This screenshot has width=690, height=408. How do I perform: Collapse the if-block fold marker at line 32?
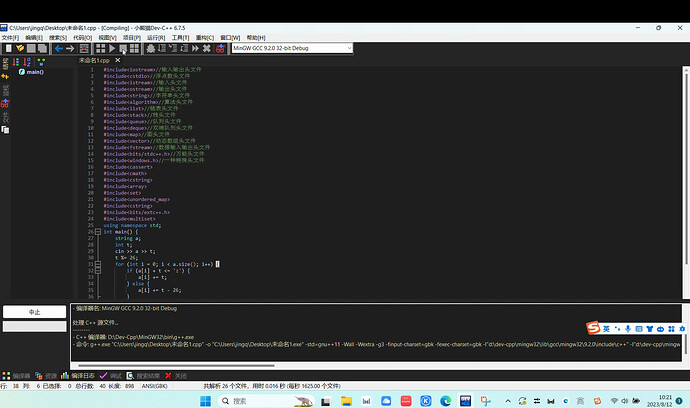[x=98, y=271]
